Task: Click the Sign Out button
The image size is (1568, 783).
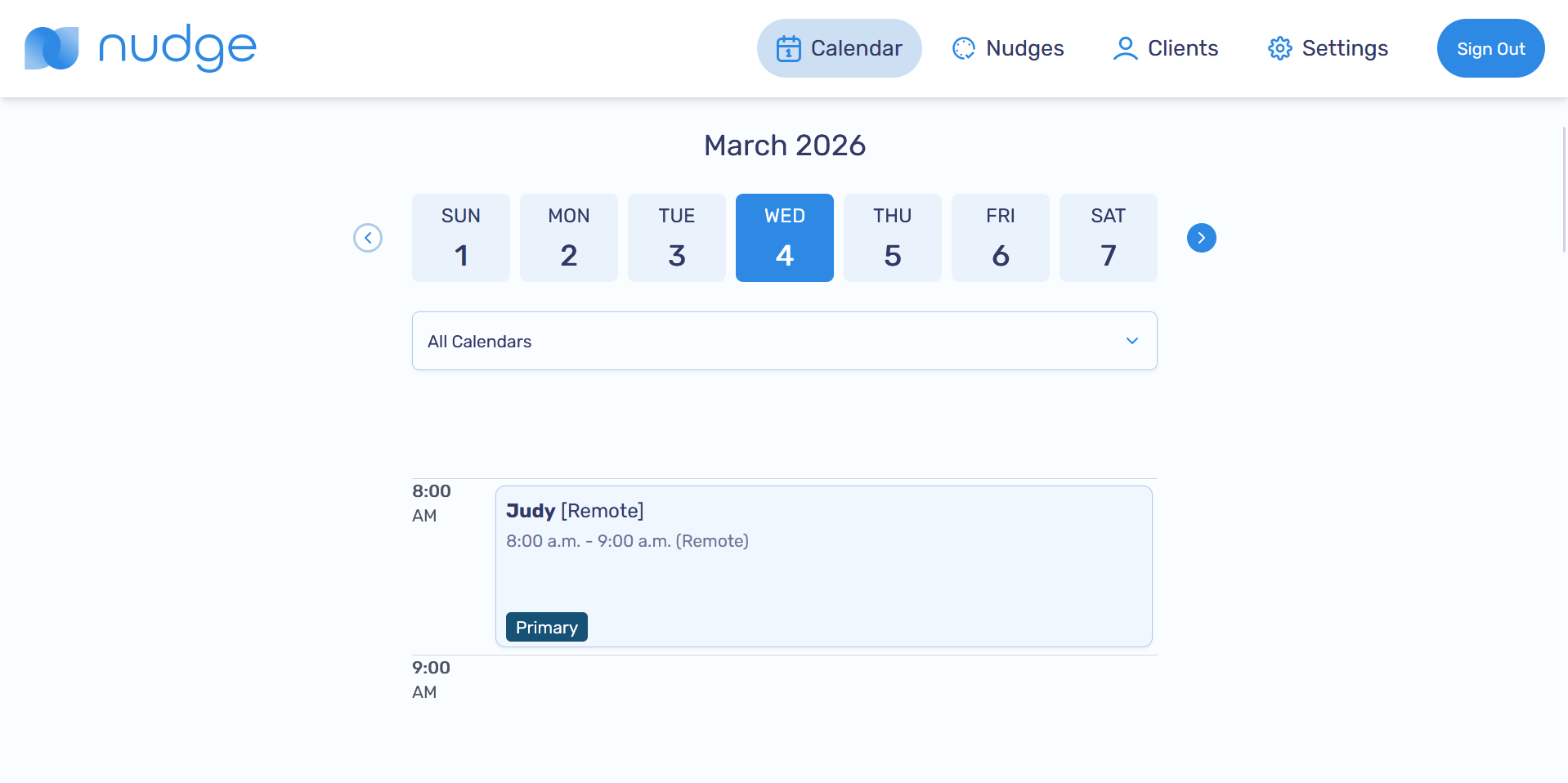Action: pyautogui.click(x=1490, y=48)
